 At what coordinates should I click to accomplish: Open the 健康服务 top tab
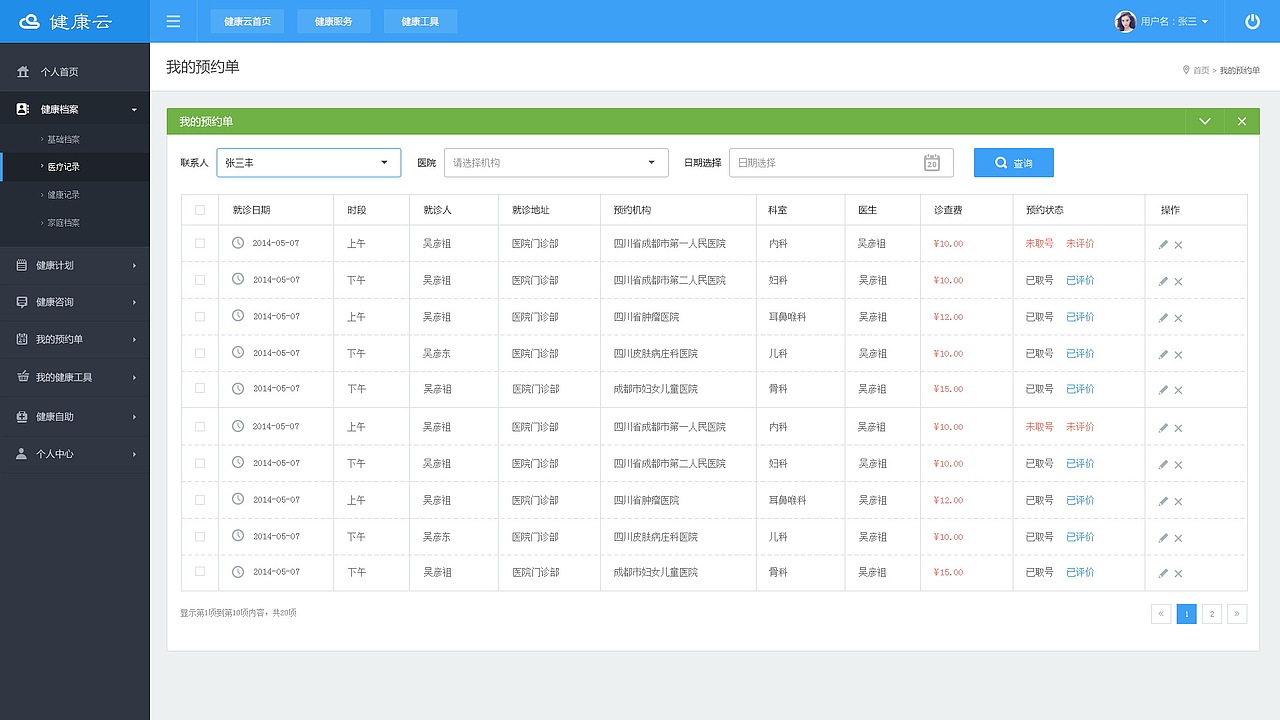(333, 21)
